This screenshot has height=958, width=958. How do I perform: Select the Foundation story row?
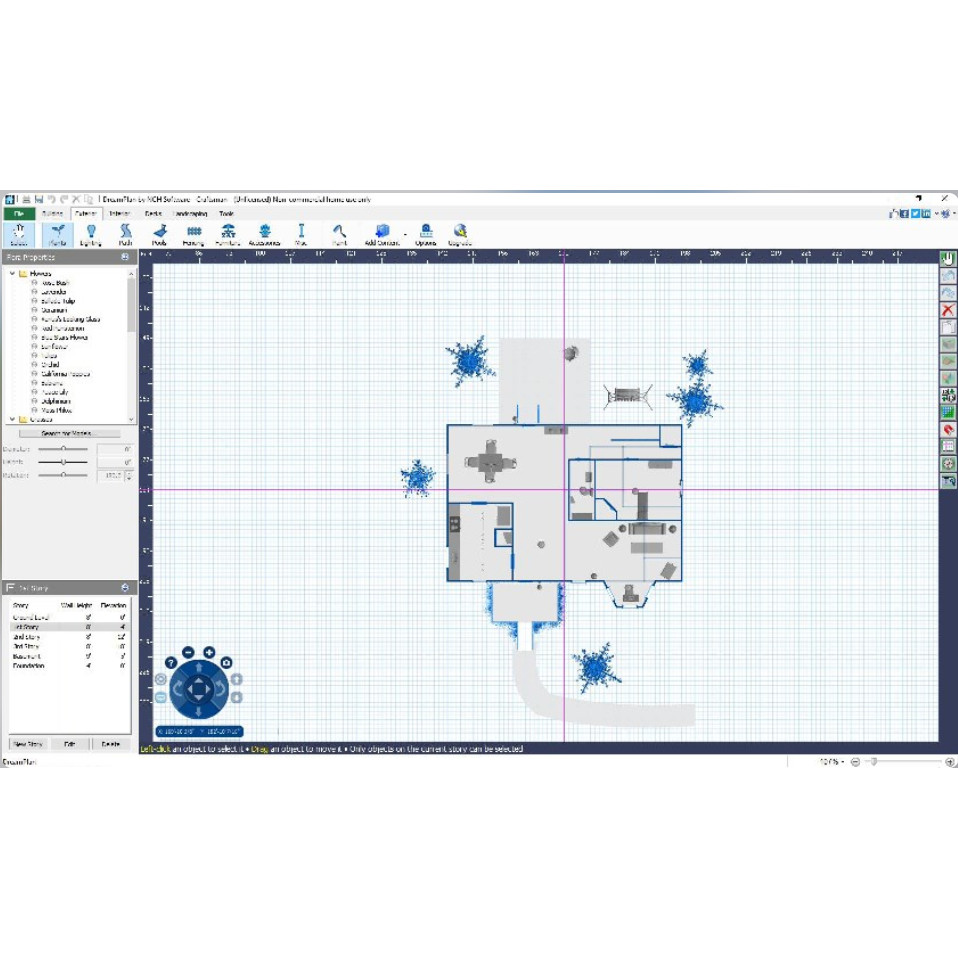tap(70, 666)
